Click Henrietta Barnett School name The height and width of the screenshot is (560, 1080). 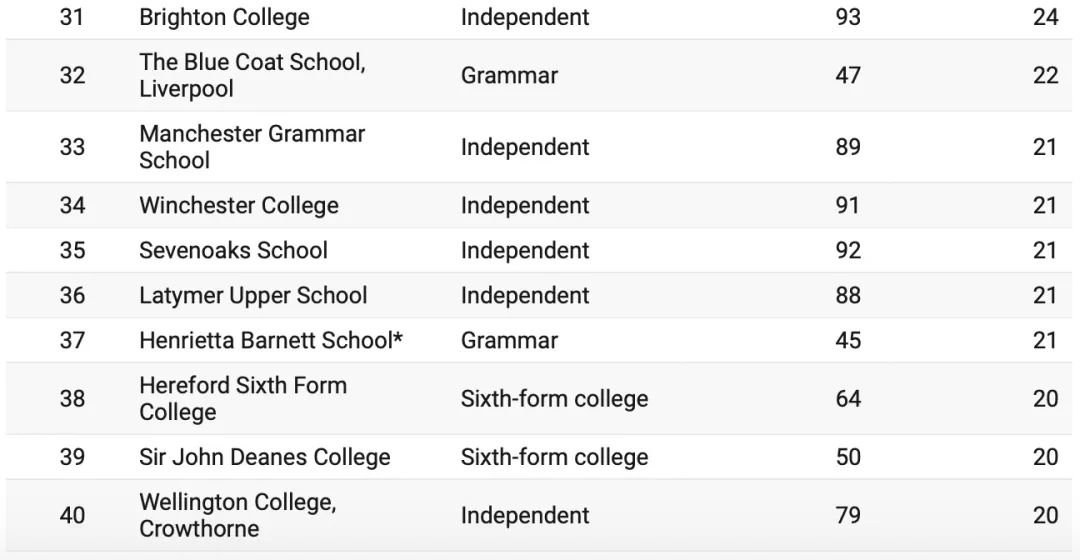coord(271,340)
